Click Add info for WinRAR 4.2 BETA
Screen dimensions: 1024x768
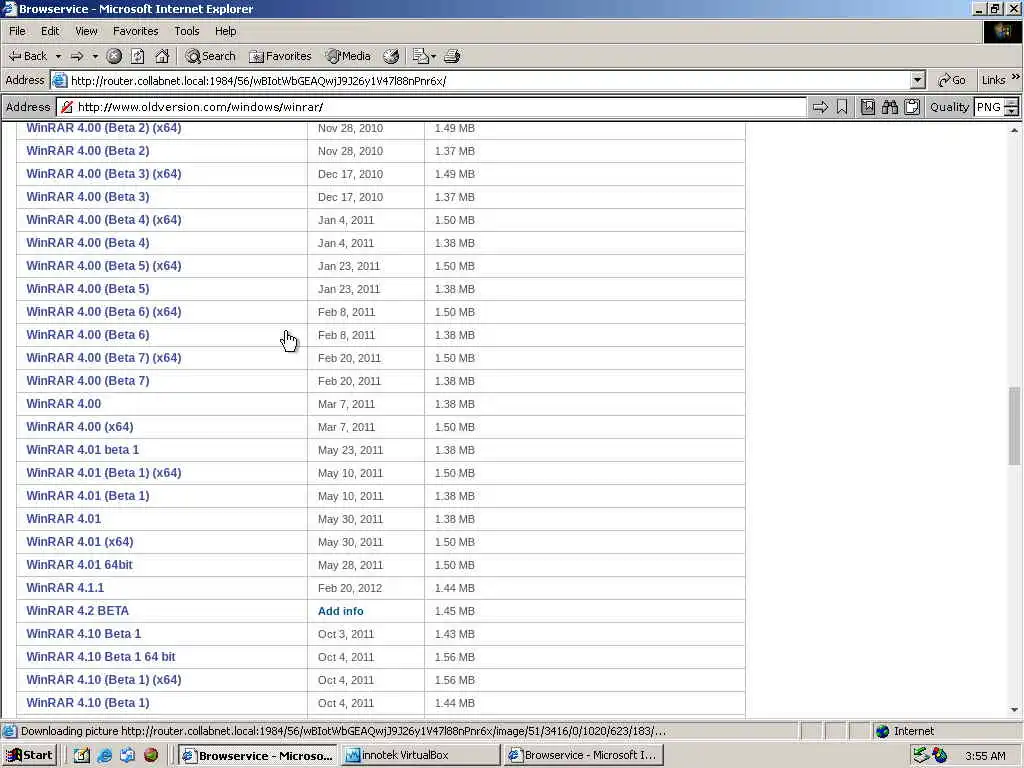point(340,611)
